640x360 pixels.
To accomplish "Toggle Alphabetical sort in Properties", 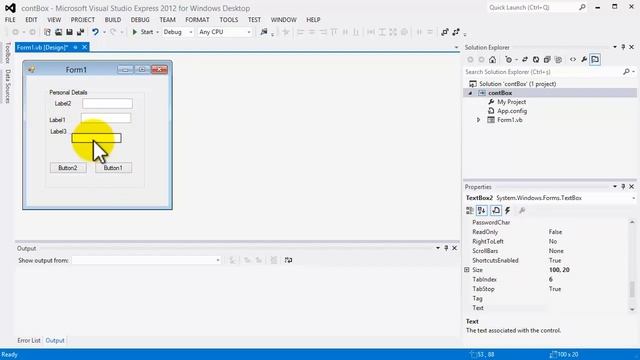I will (x=482, y=211).
